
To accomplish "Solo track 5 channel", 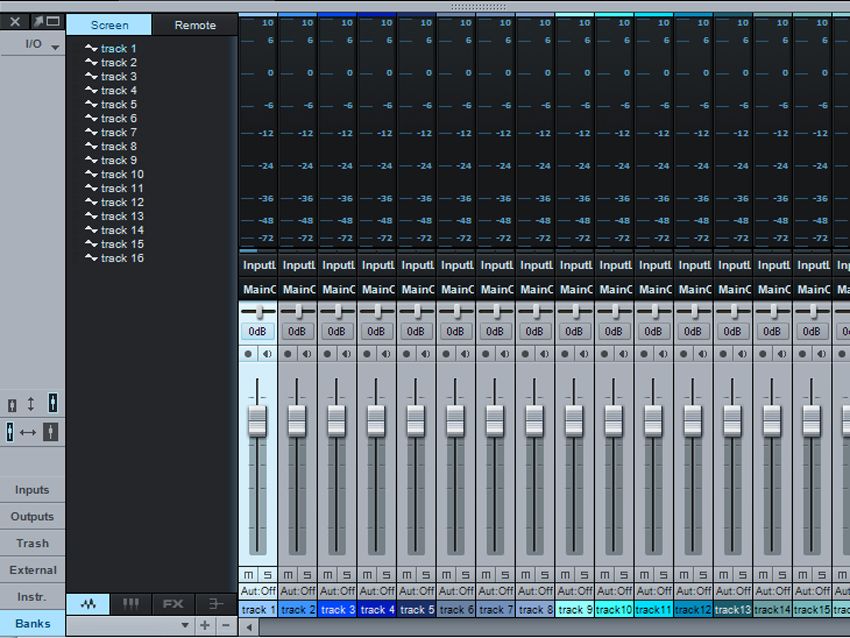I will pyautogui.click(x=426, y=575).
